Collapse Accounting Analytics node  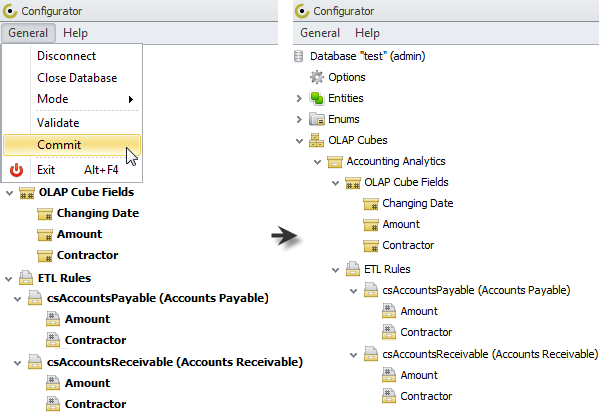317,161
